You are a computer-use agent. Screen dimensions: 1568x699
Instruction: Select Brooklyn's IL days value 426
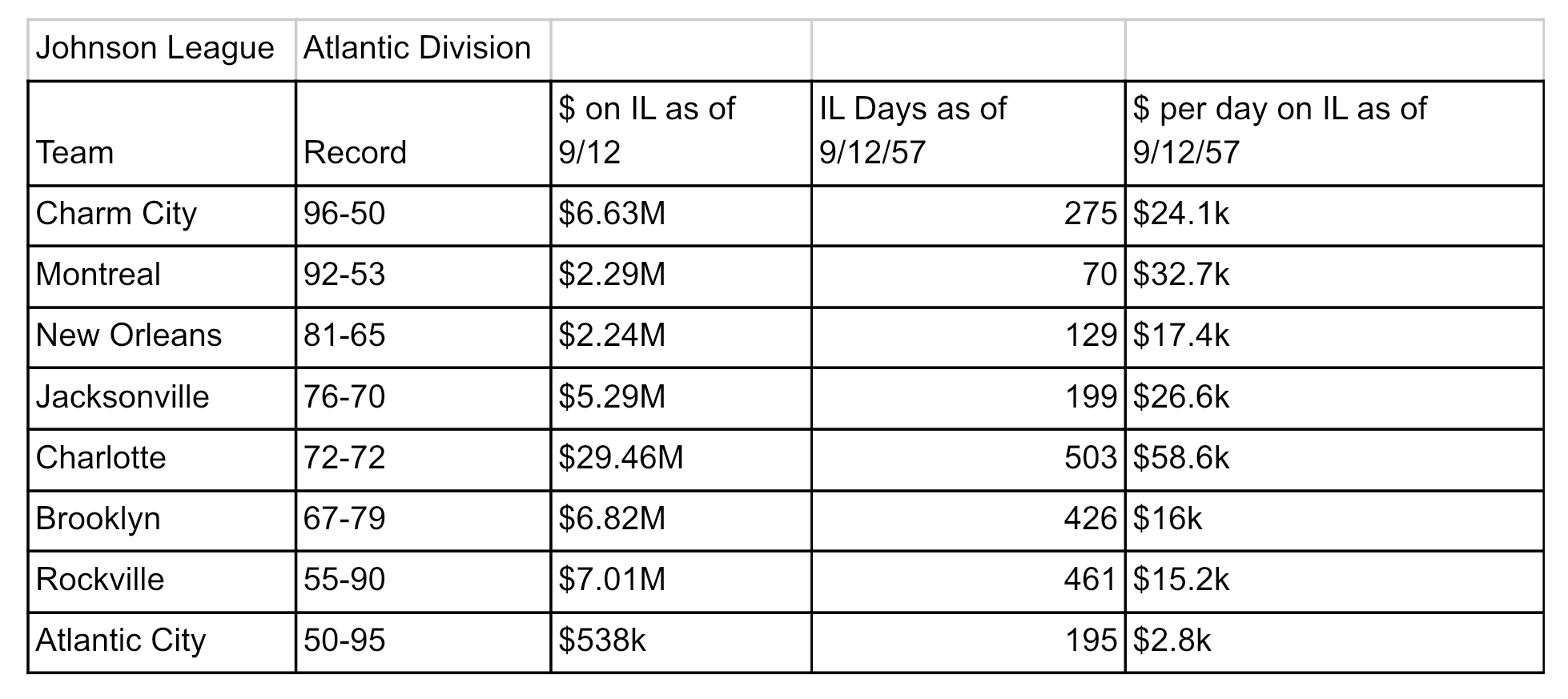point(969,520)
